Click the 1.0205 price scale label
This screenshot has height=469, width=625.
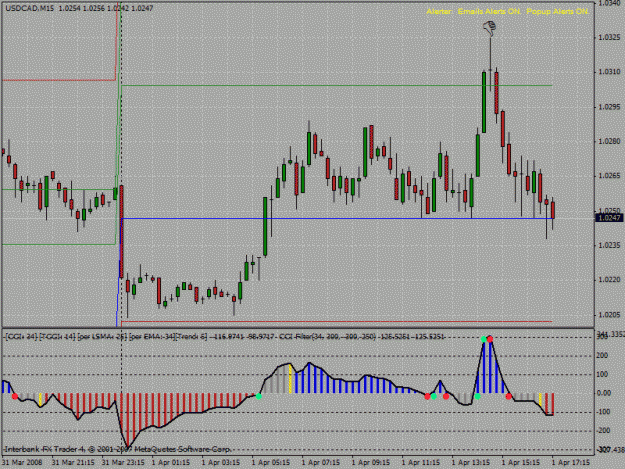click(x=610, y=315)
